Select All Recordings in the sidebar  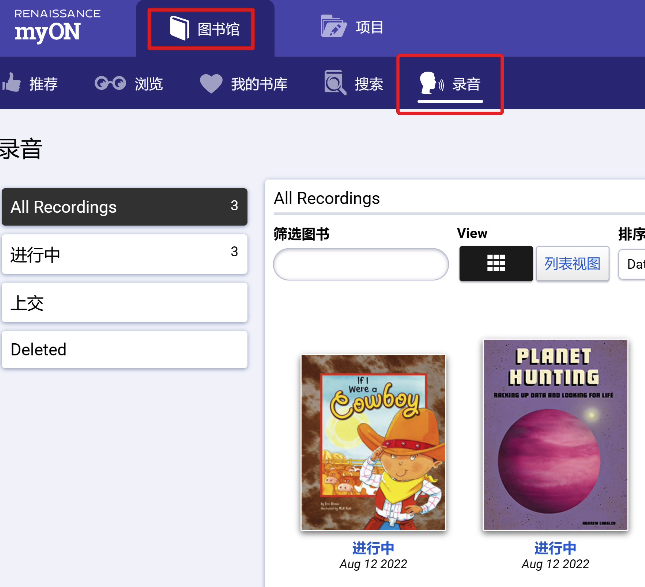(125, 207)
